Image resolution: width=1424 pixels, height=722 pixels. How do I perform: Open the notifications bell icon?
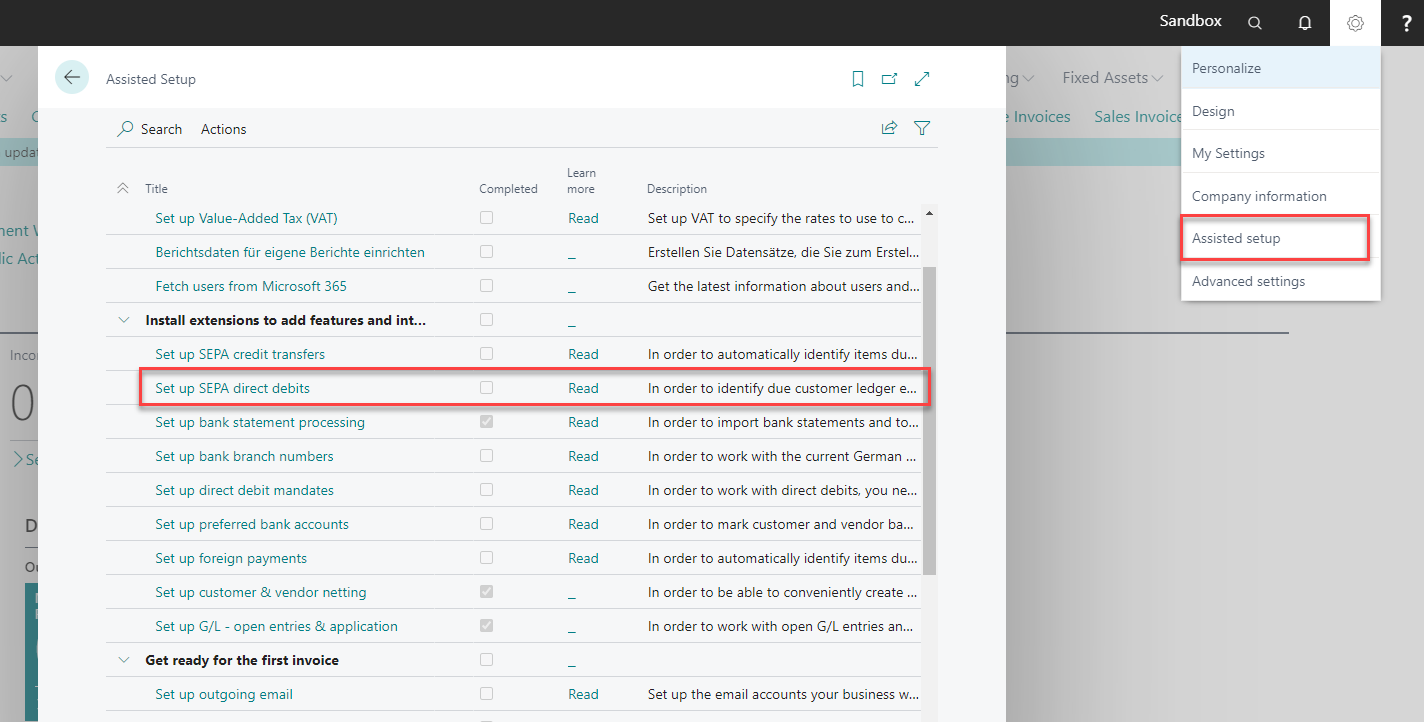pos(1305,22)
